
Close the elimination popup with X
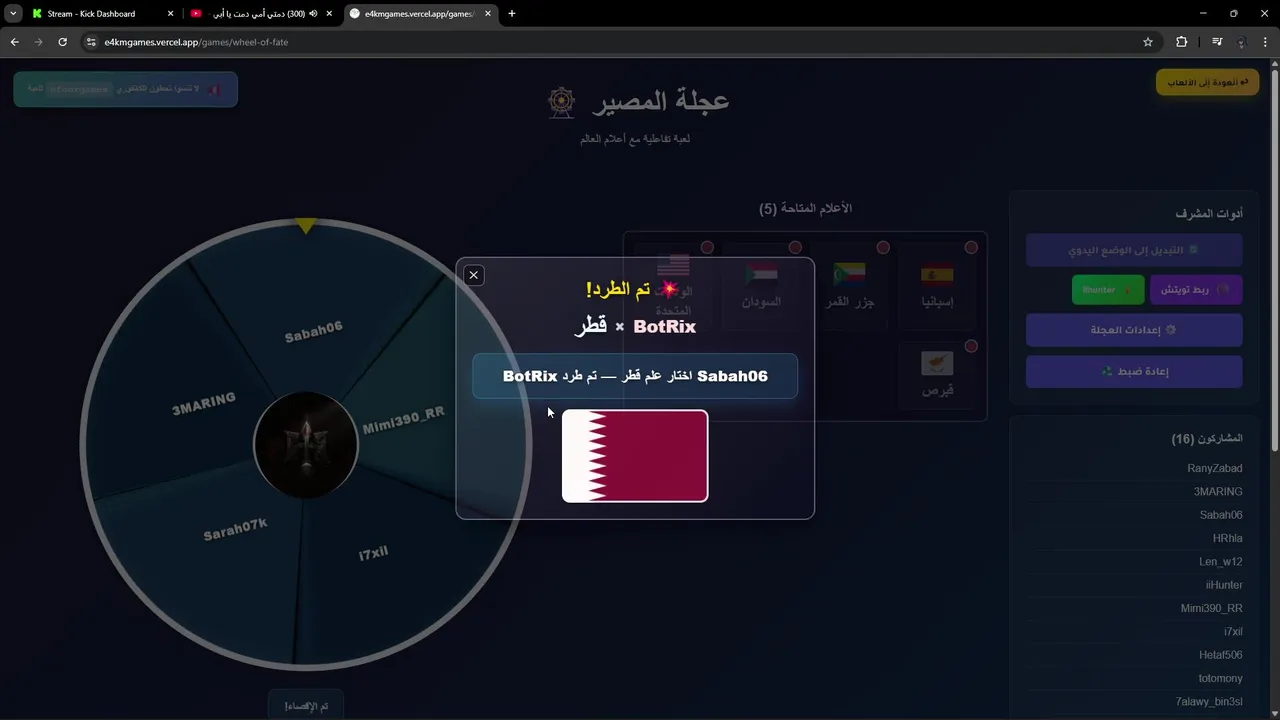pos(474,275)
